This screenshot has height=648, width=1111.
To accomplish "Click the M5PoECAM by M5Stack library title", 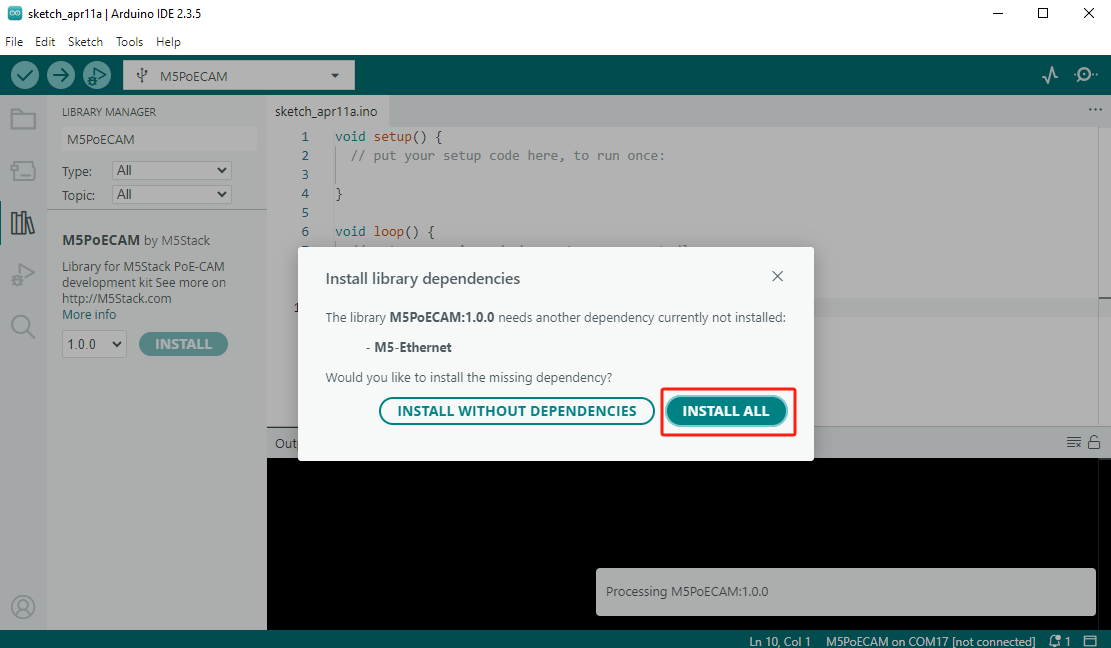I will (x=136, y=241).
